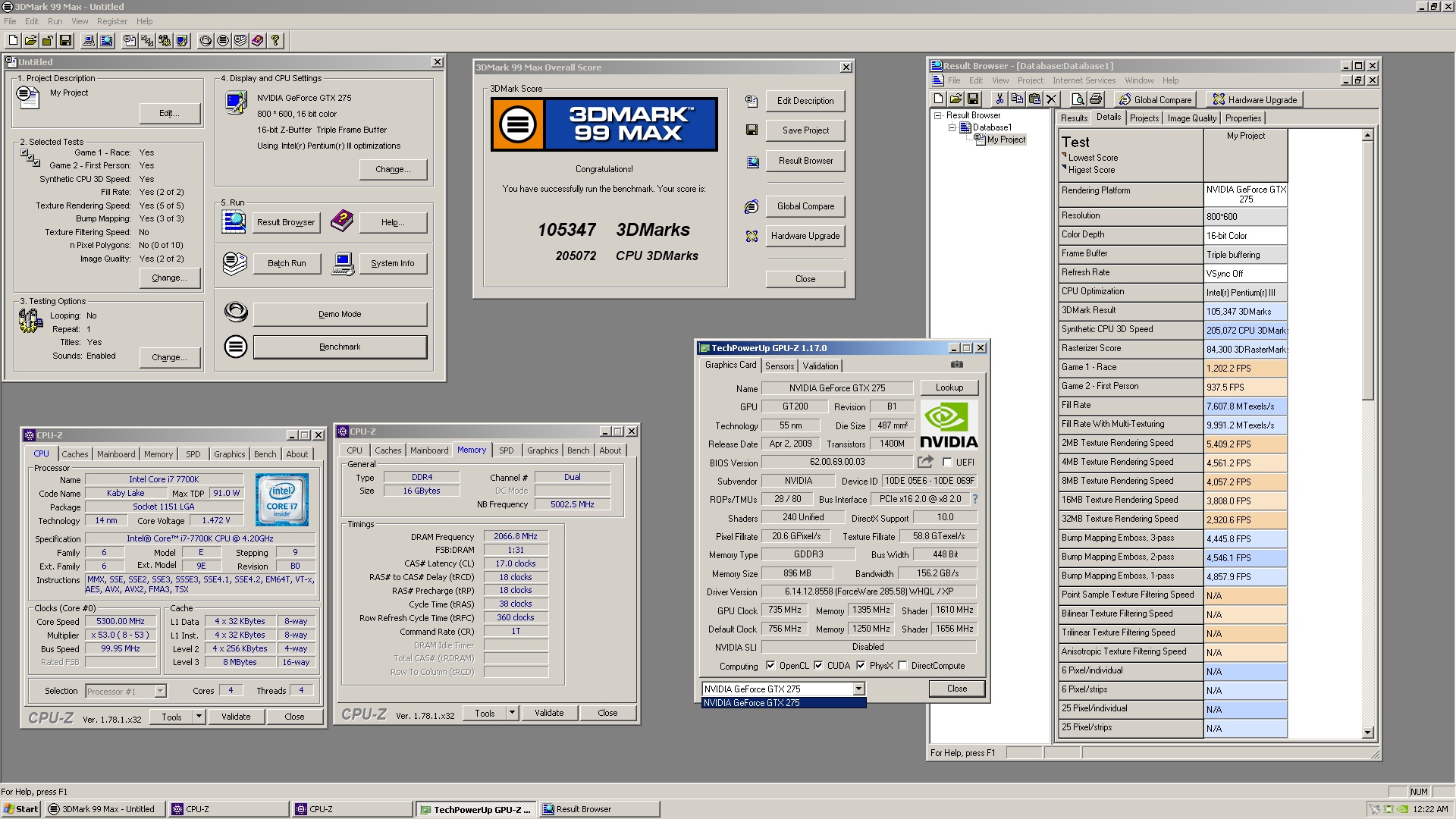Image resolution: width=1456 pixels, height=819 pixels.
Task: Open Internet Services menu in Result Browser
Action: (1084, 80)
